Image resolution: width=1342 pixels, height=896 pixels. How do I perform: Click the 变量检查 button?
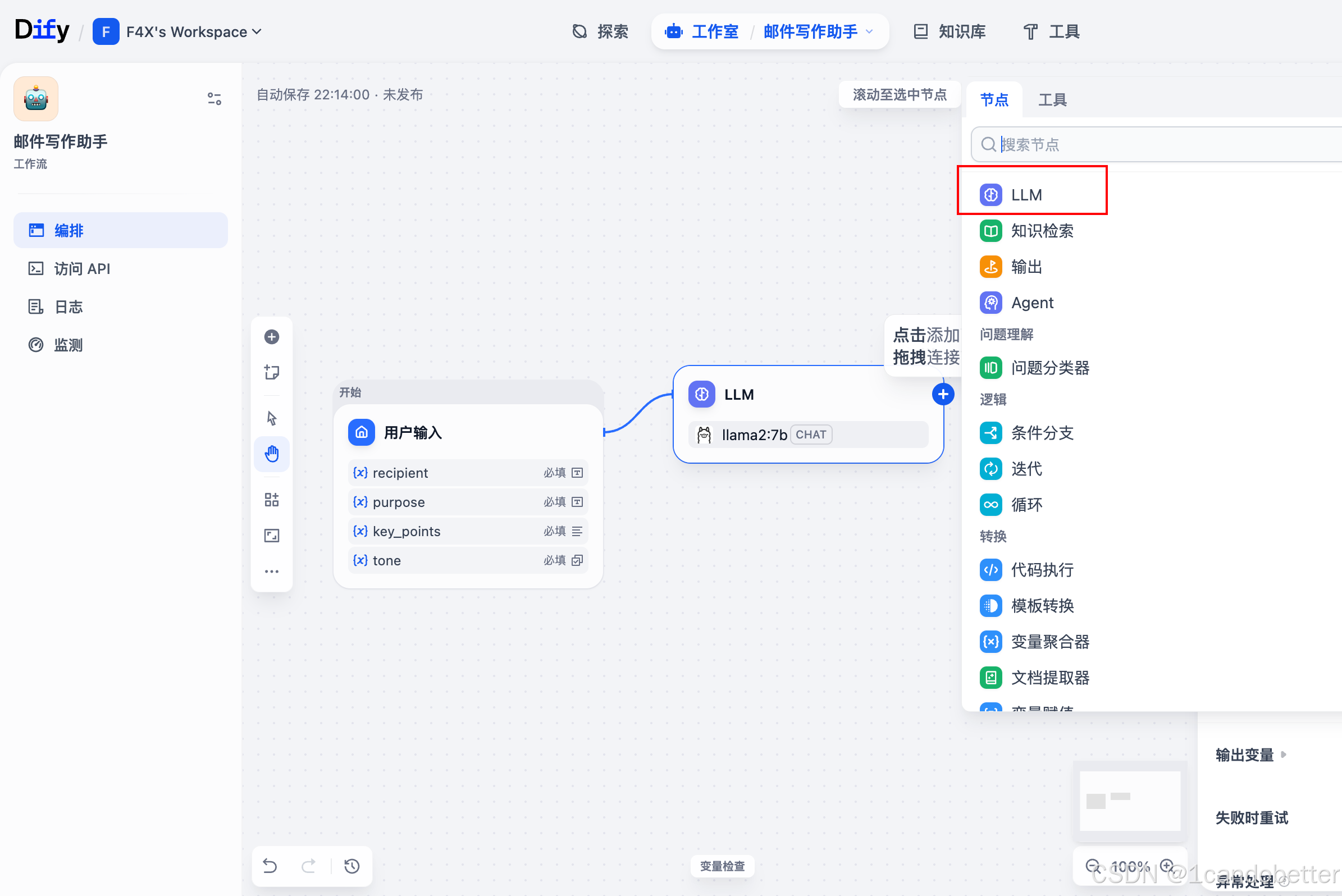pyautogui.click(x=722, y=866)
